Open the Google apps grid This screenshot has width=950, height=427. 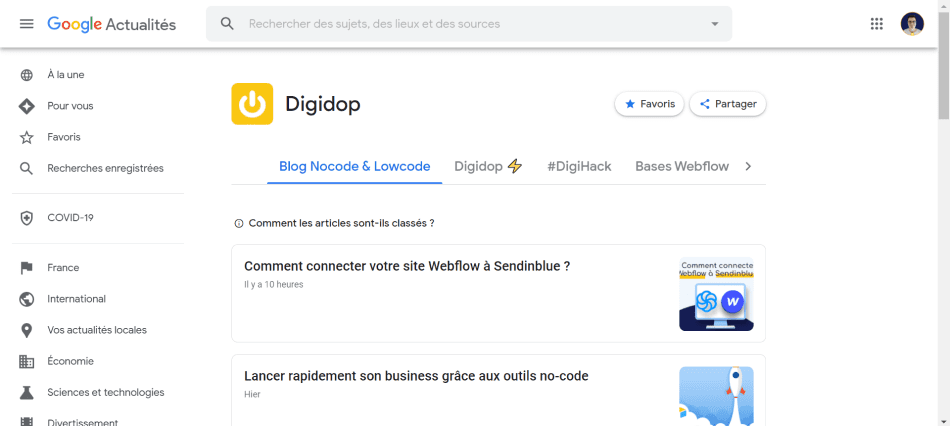pyautogui.click(x=876, y=24)
